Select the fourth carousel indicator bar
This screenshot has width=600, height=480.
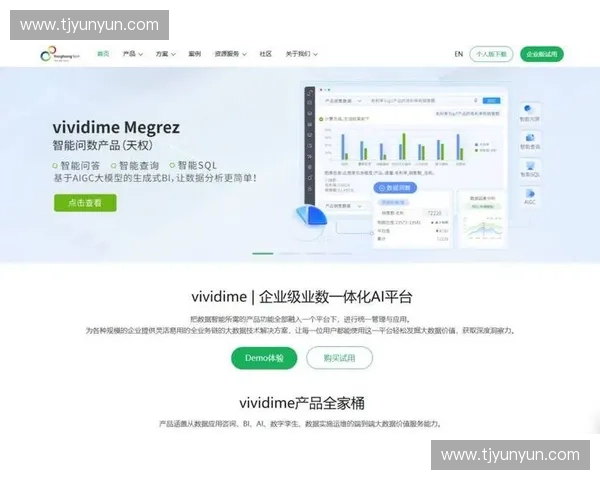click(x=342, y=253)
